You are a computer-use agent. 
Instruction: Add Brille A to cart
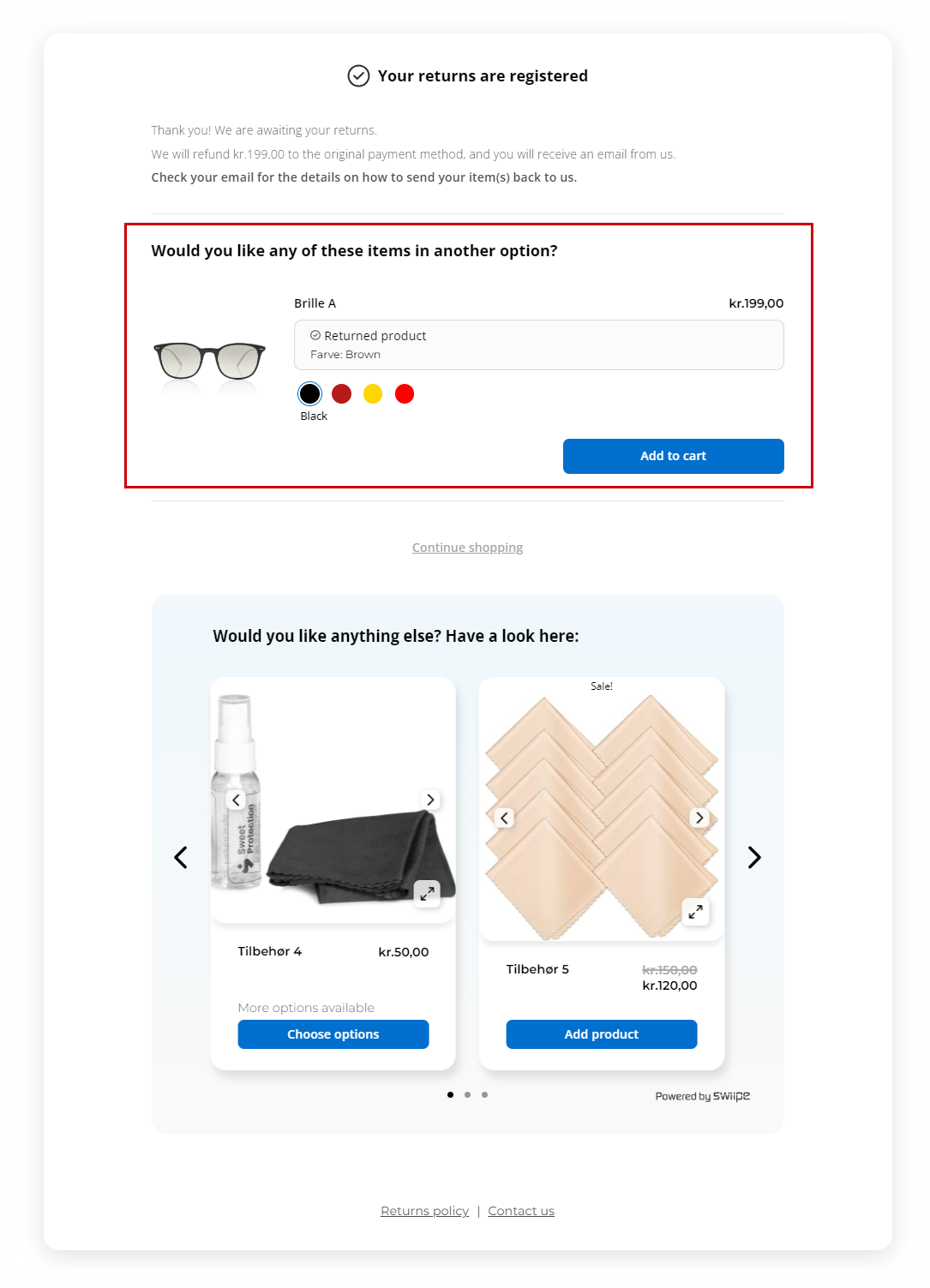tap(673, 456)
